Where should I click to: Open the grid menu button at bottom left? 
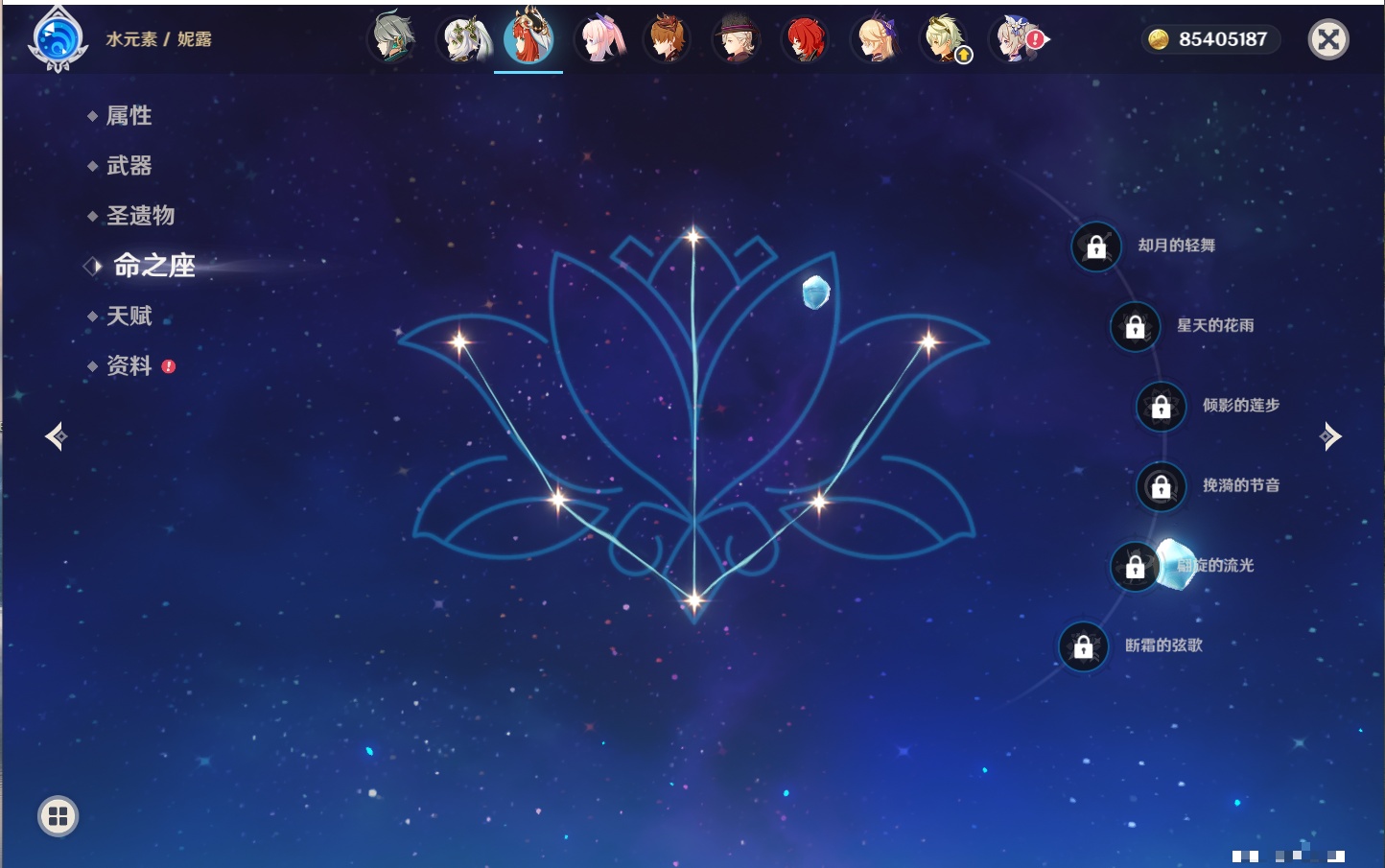point(58,816)
